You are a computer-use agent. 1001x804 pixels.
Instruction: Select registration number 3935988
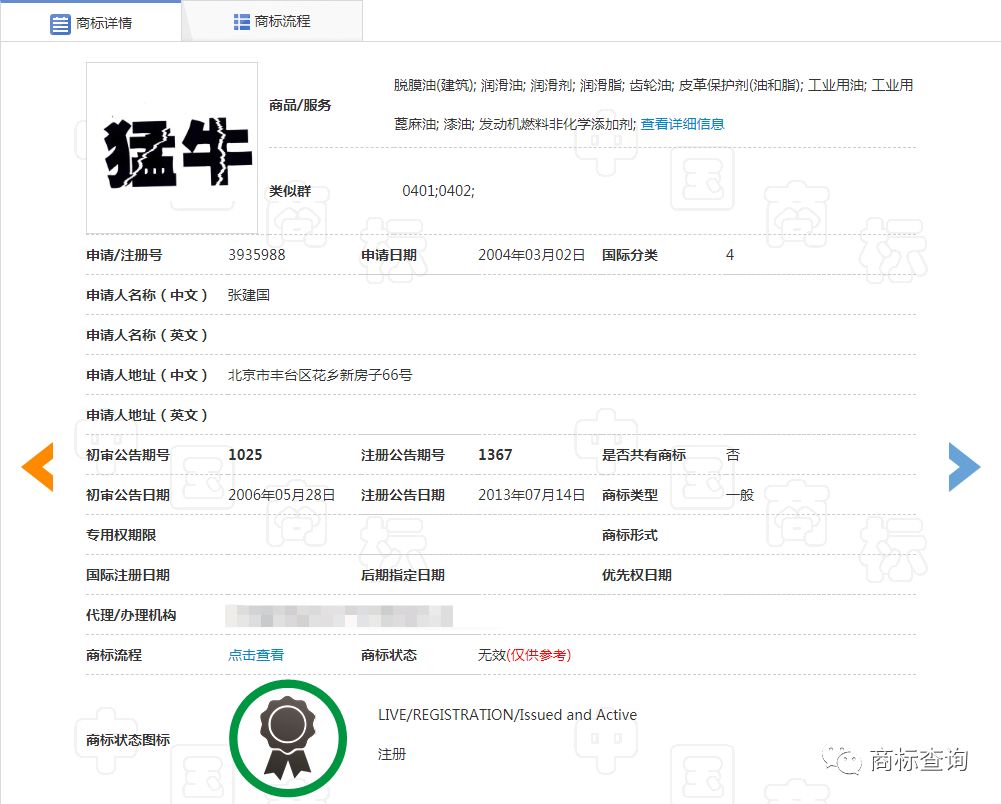click(257, 255)
